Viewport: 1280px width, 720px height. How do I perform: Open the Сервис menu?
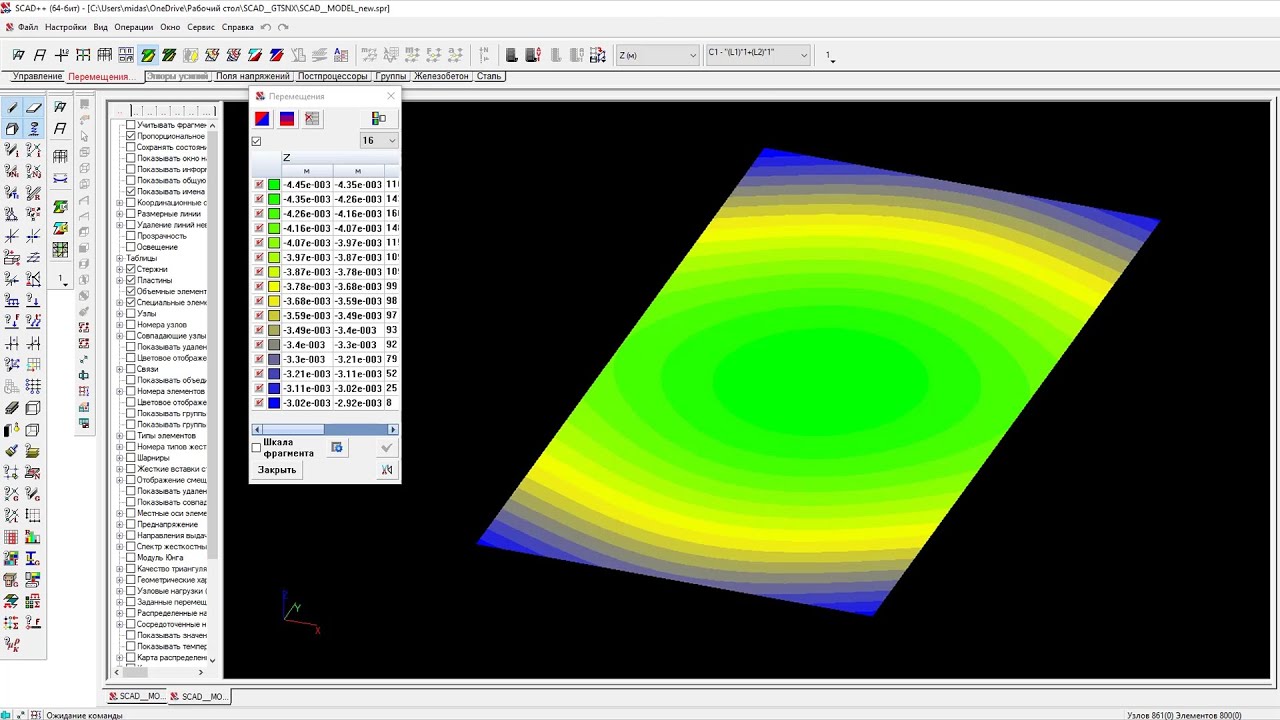[201, 27]
